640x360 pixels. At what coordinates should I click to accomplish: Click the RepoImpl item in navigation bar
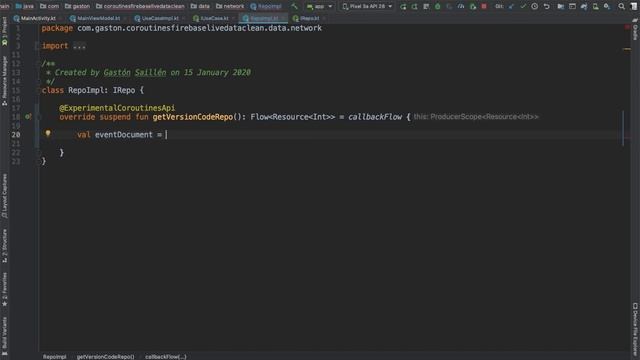[x=266, y=6]
